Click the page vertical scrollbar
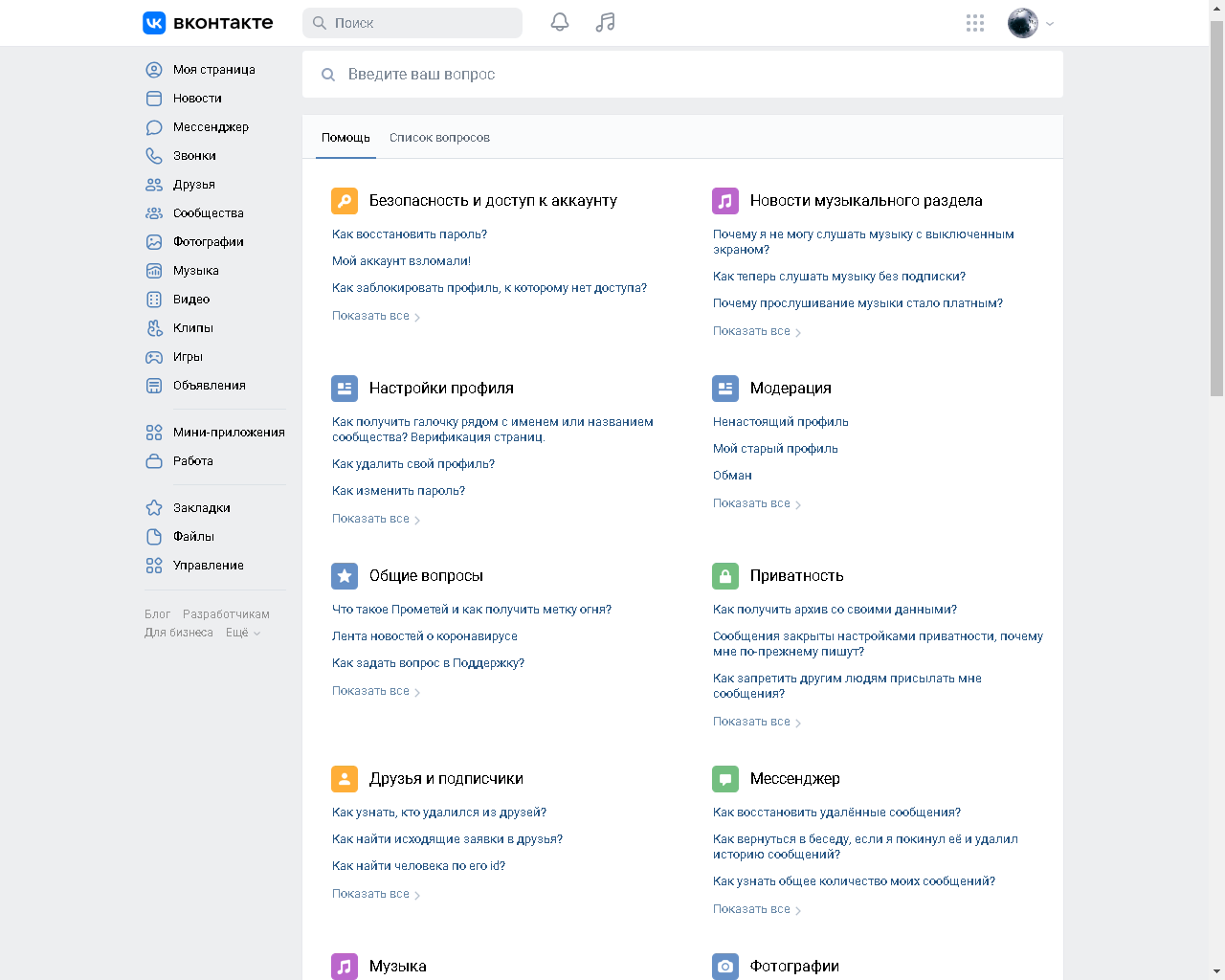Image resolution: width=1225 pixels, height=980 pixels. tap(1216, 211)
